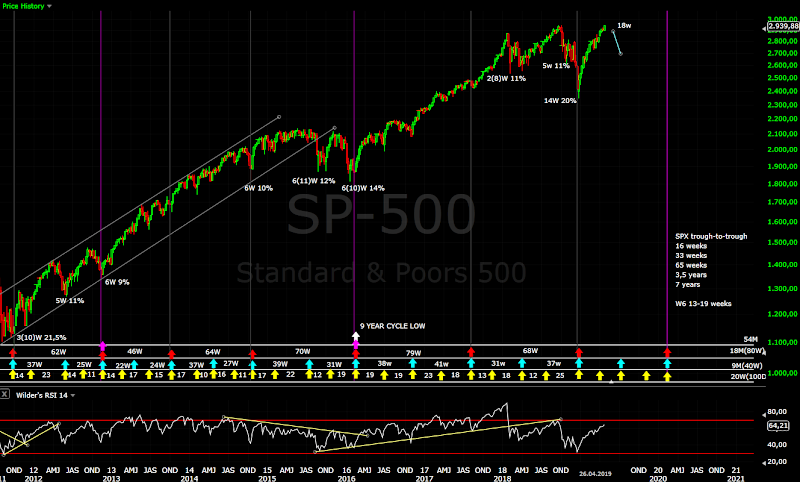Screen dimensions: 800x482
Task: Select the 33 weeks note line
Action: tap(691, 256)
